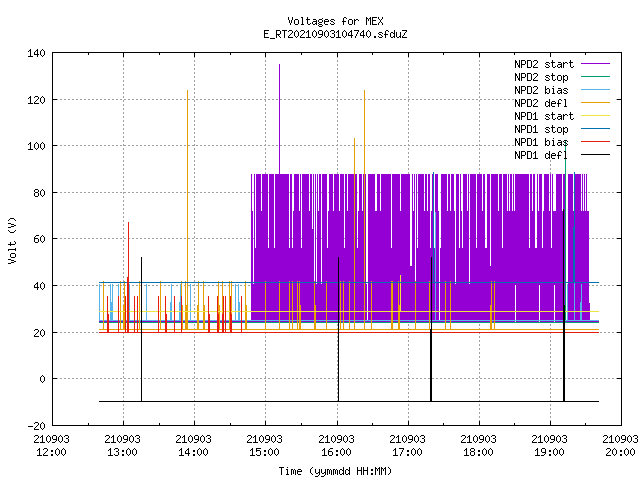640x480 pixels.
Task: Click the Time (yymmdd HH:MM) axis label
Action: [336, 471]
